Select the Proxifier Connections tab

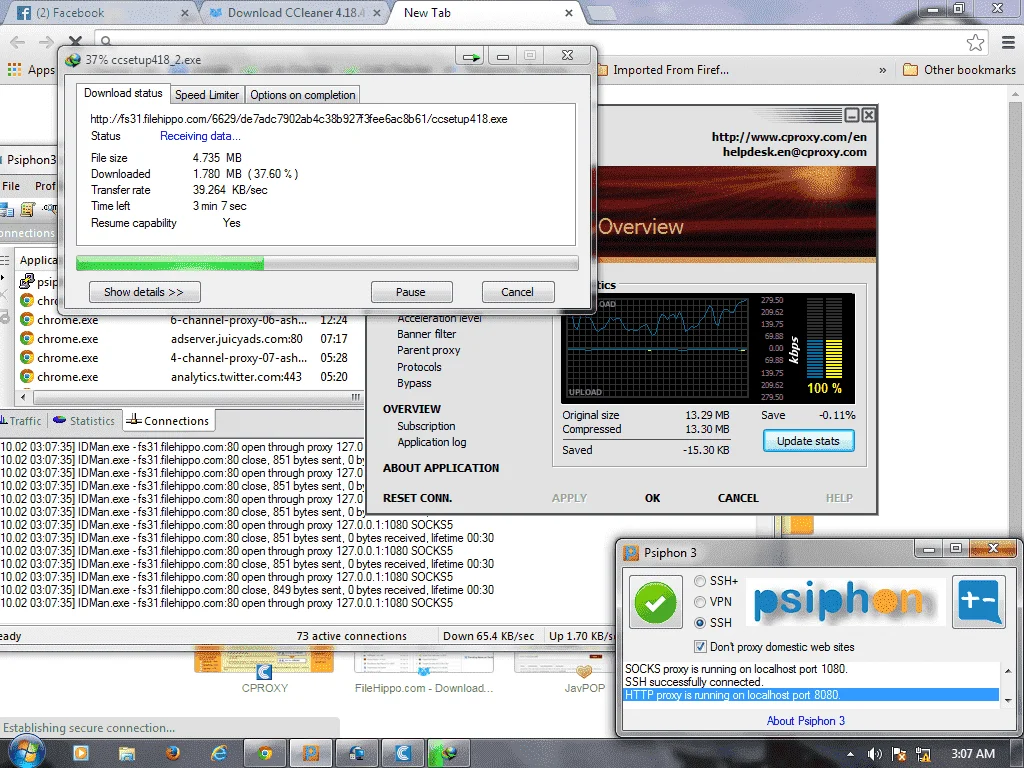click(x=168, y=421)
